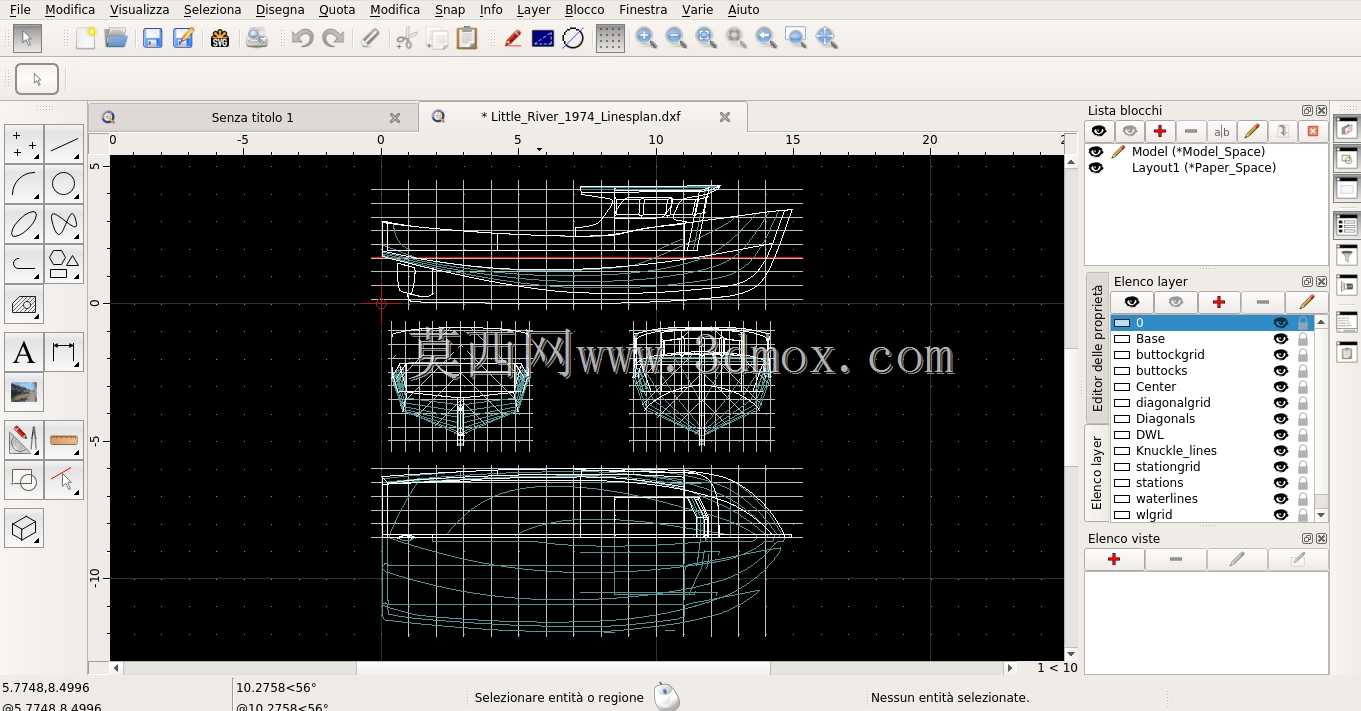Image resolution: width=1361 pixels, height=711 pixels.
Task: Click the color swatch of layer stationgrid
Action: tap(1122, 467)
